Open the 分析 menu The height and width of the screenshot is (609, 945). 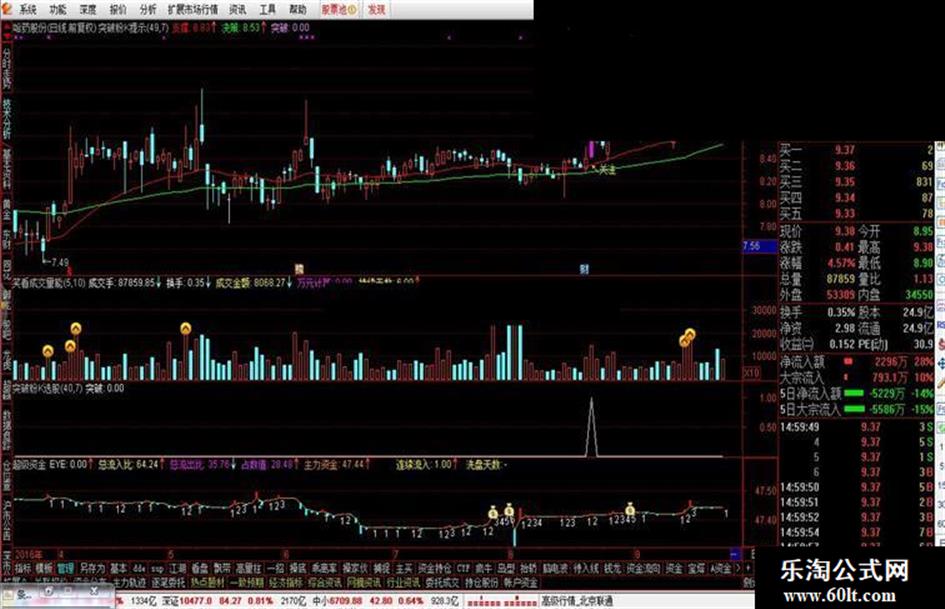(x=148, y=10)
